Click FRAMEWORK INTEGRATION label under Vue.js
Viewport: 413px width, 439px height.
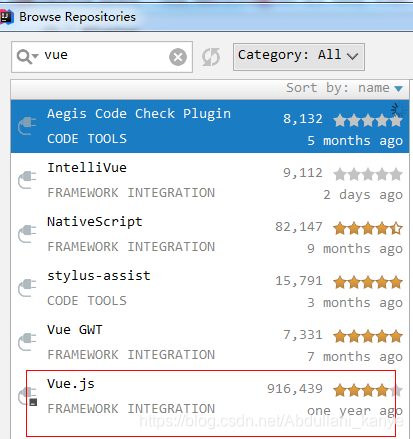click(131, 409)
